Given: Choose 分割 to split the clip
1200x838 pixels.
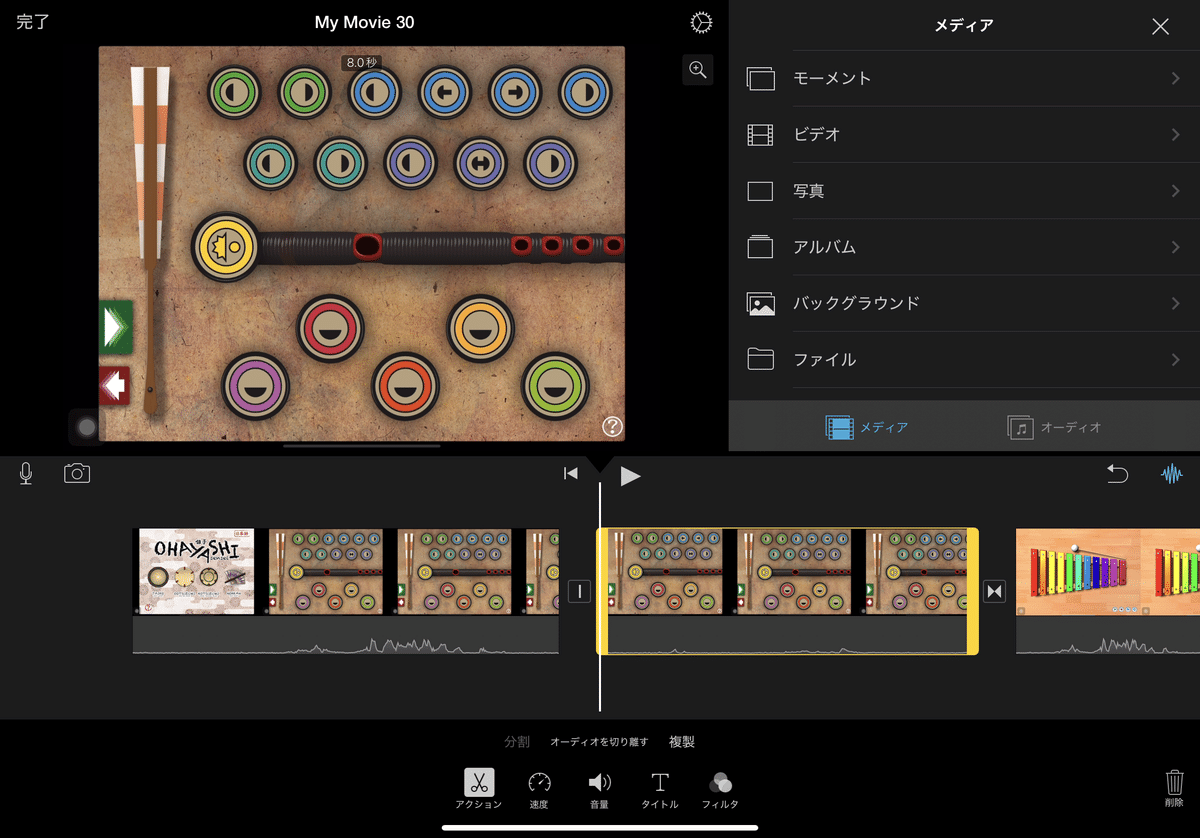Looking at the screenshot, I should 517,742.
